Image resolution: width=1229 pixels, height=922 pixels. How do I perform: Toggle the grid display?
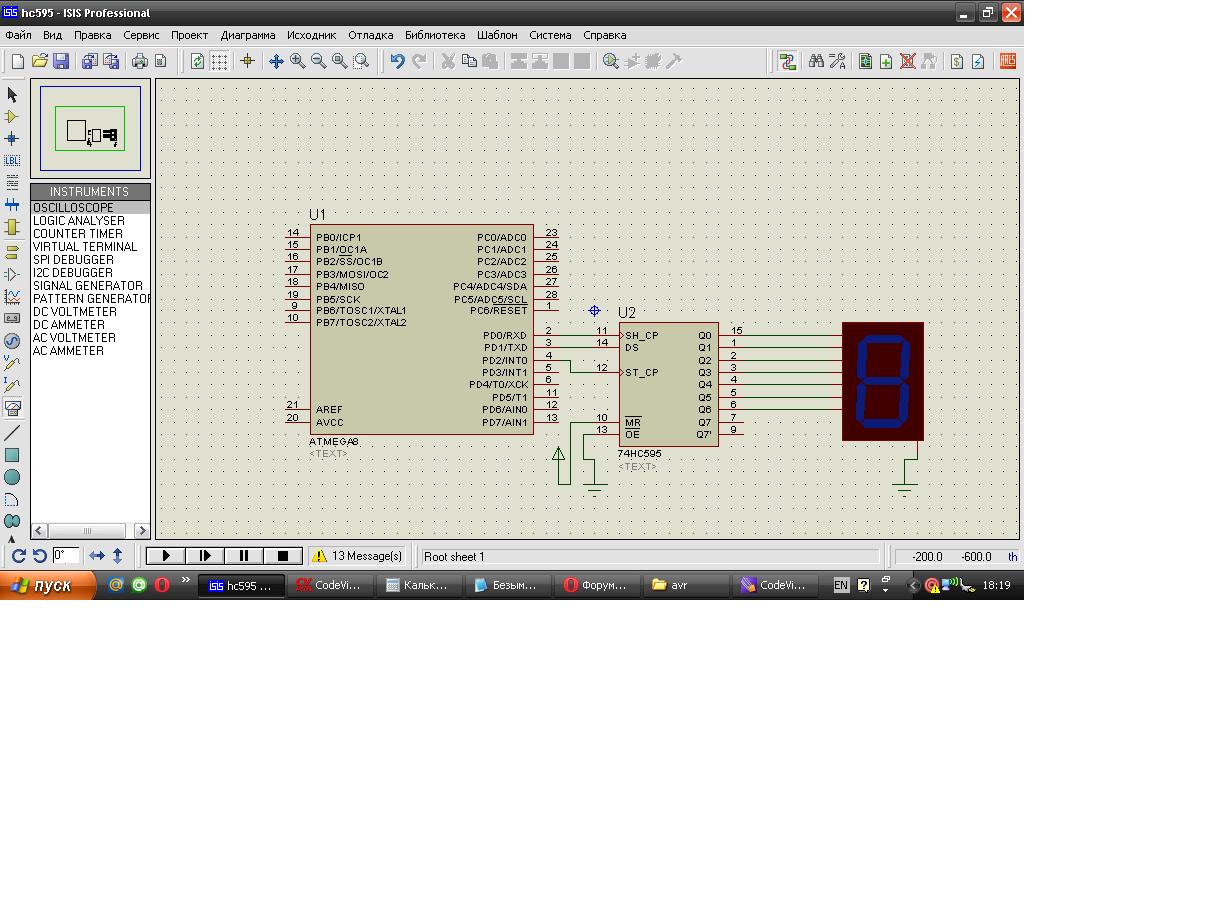pos(219,62)
